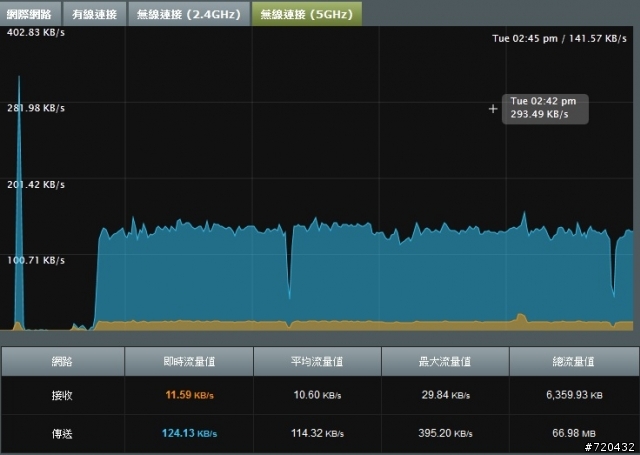Select the 無線連接 (2.4GHz) tab

tap(189, 14)
